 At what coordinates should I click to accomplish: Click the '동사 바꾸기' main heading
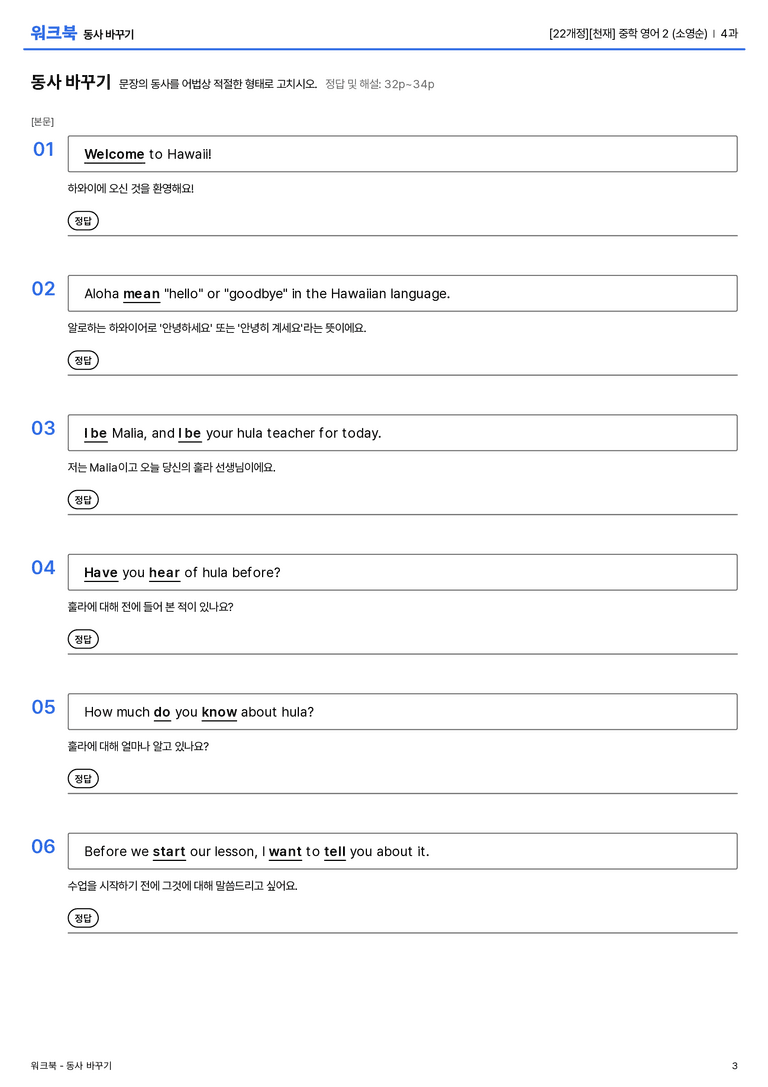(x=71, y=82)
